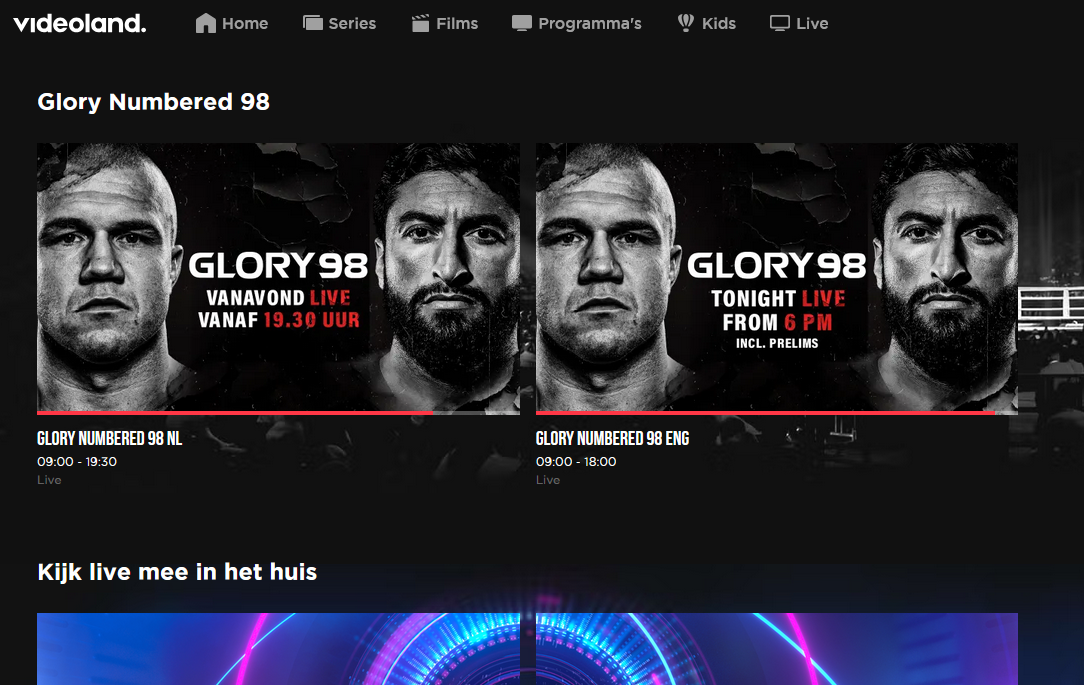Click the Videoland logo
The width and height of the screenshot is (1084, 685).
coord(80,24)
